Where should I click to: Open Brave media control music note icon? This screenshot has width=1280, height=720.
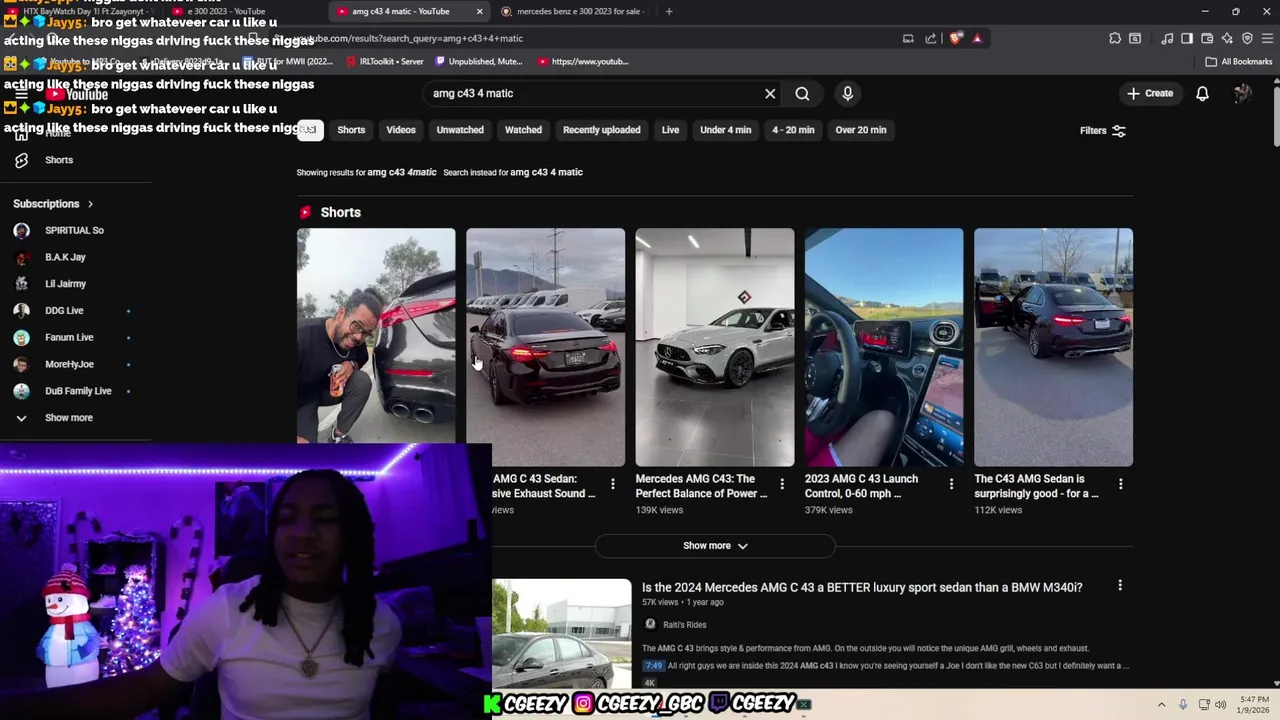pyautogui.click(x=1167, y=38)
